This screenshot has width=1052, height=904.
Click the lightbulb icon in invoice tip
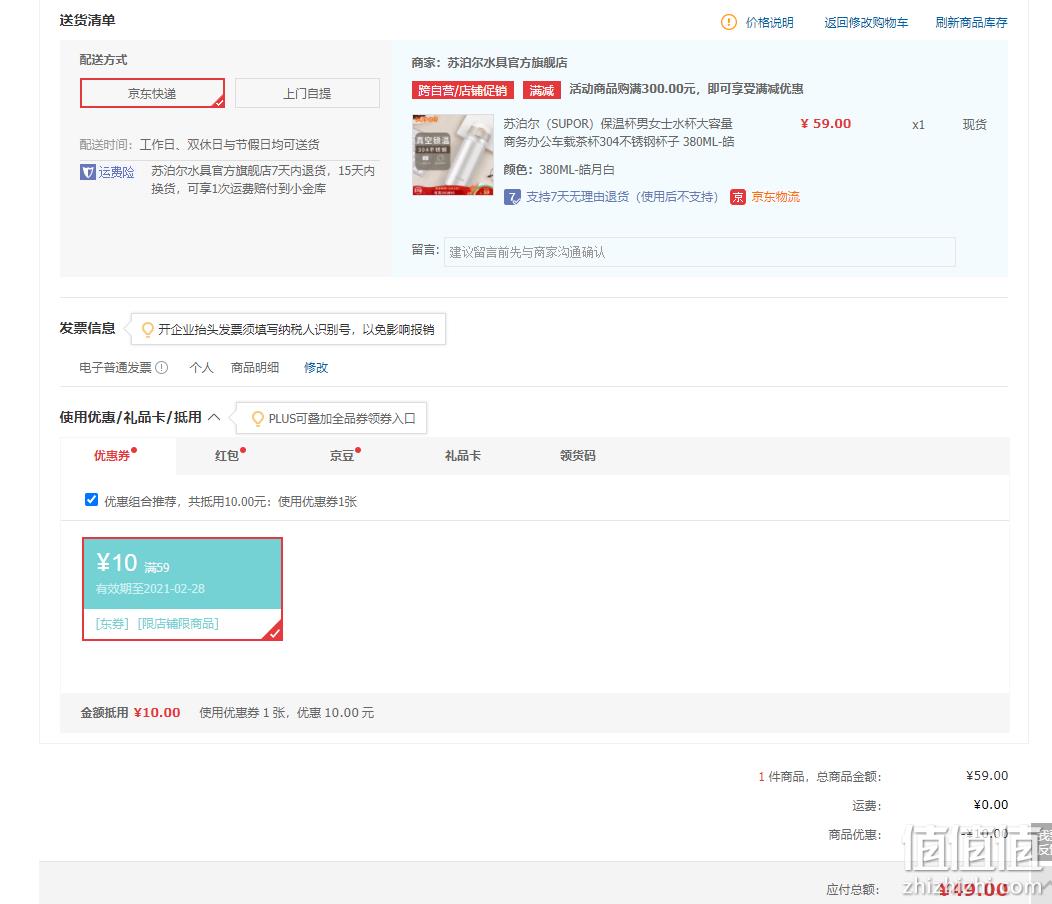[148, 330]
